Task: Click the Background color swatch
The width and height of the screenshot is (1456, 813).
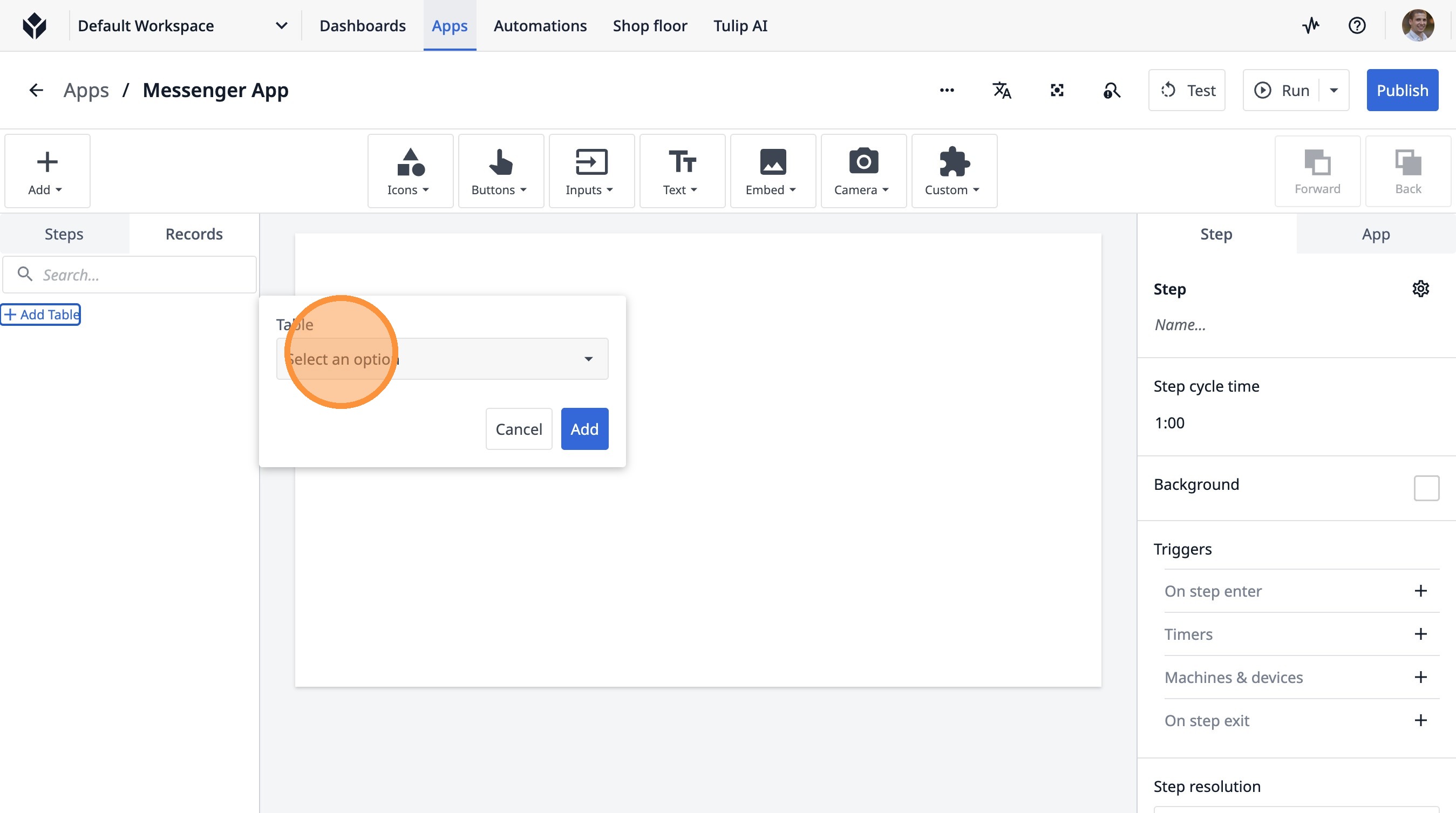Action: [x=1426, y=488]
